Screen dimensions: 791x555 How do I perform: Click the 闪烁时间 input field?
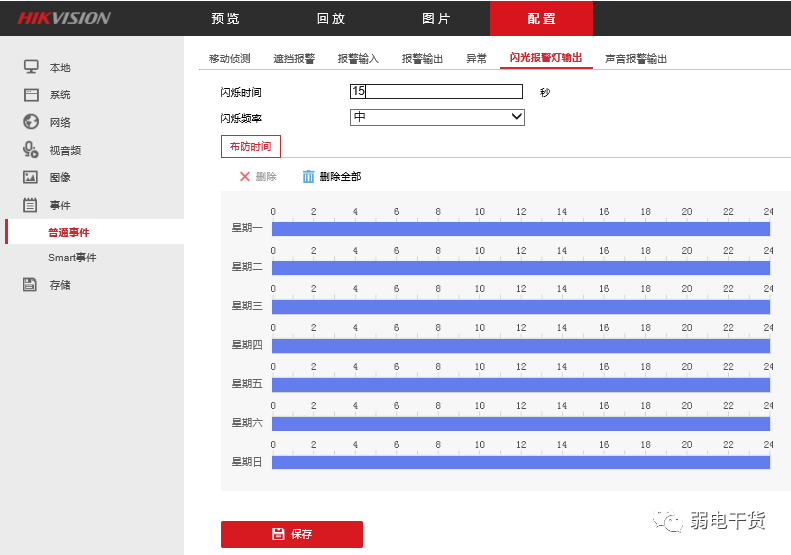436,91
